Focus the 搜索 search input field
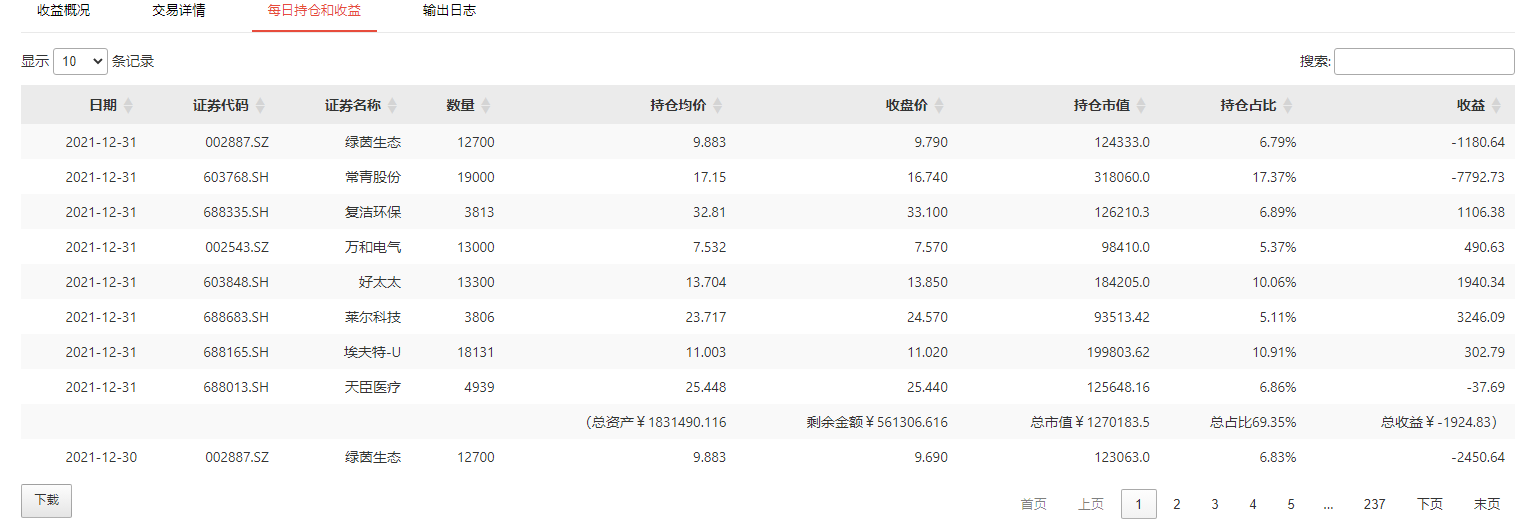1522x523 pixels. click(x=1423, y=61)
